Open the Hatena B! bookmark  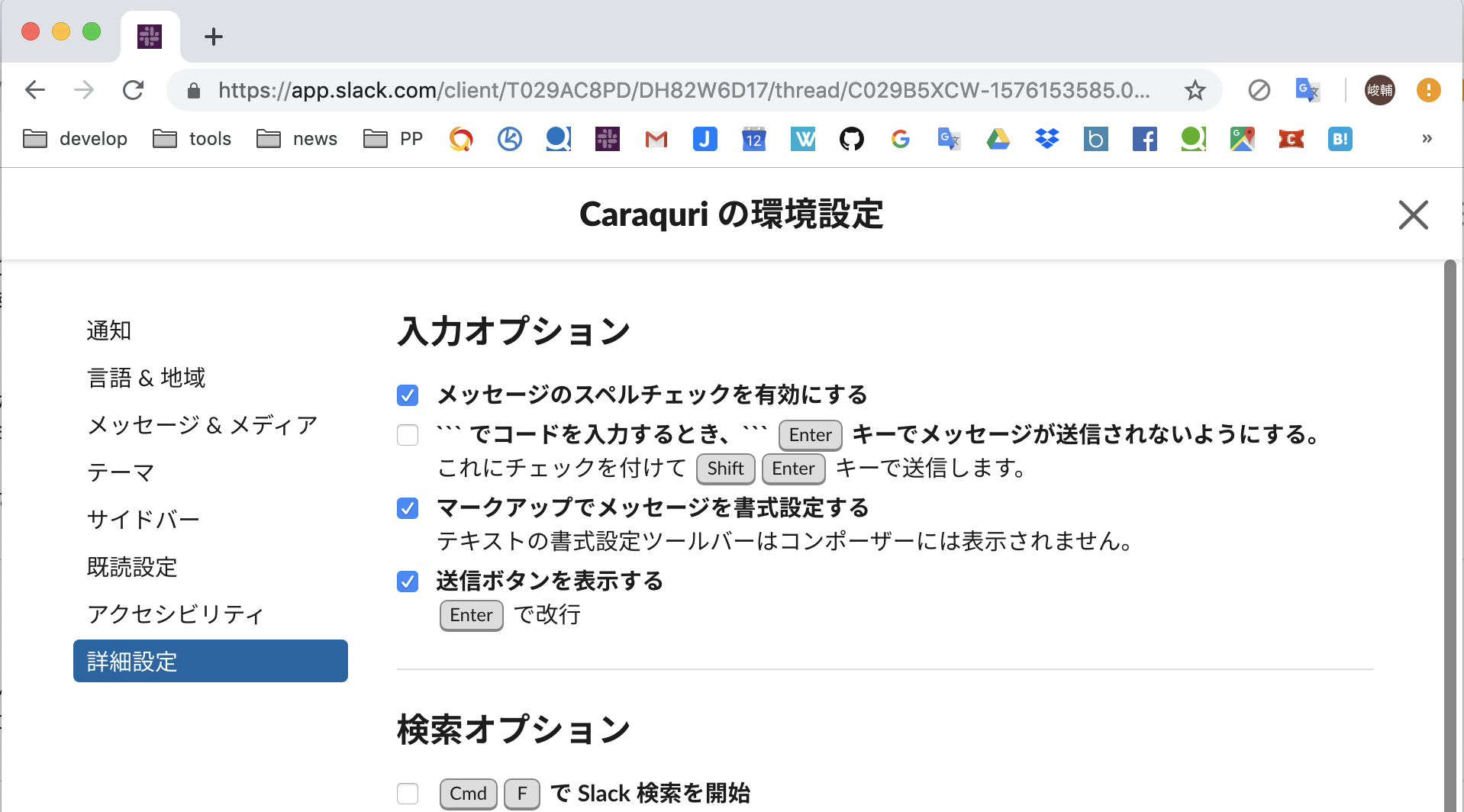(x=1340, y=139)
